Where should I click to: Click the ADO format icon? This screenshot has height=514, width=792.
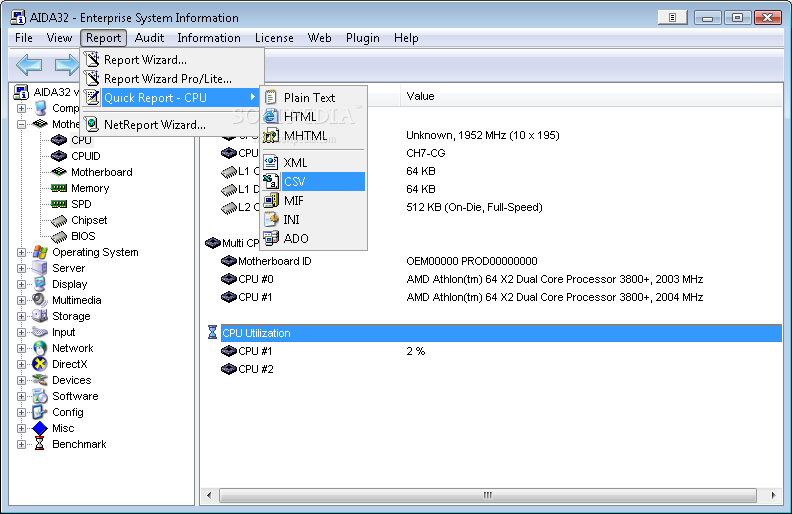271,238
